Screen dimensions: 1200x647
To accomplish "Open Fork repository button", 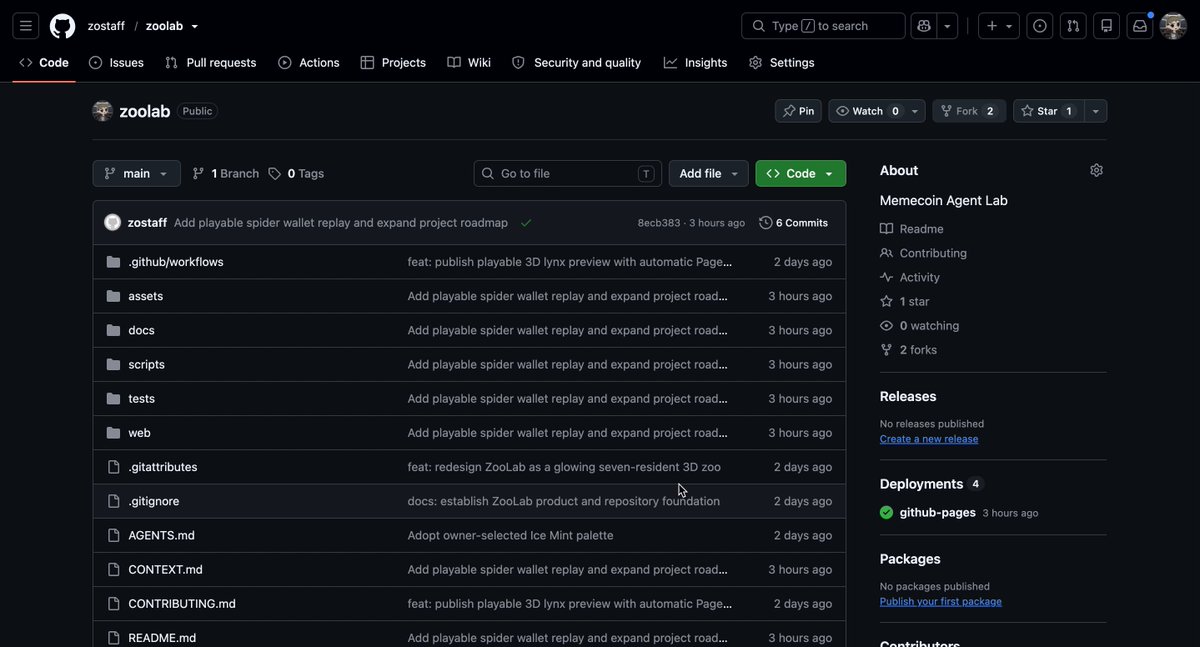I will [x=969, y=111].
